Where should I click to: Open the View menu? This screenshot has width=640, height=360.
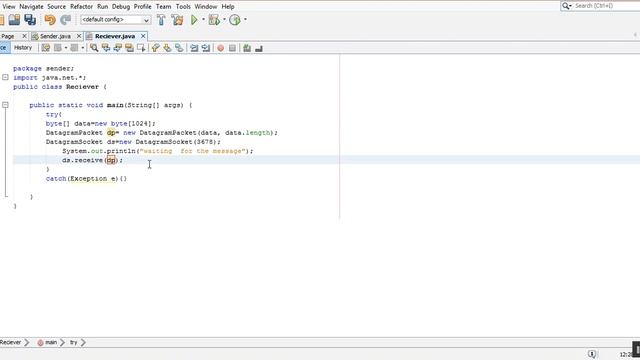[x=9, y=7]
